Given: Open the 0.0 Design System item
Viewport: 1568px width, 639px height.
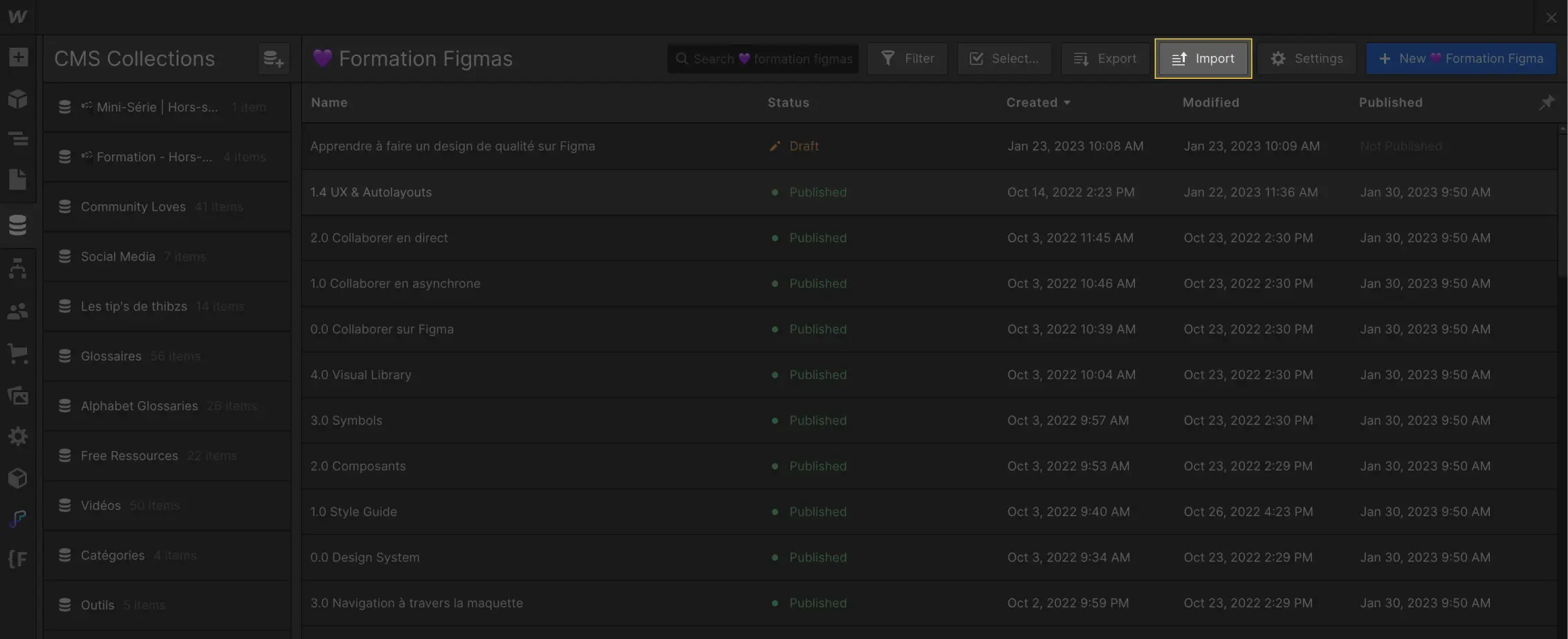Looking at the screenshot, I should pos(929,557).
